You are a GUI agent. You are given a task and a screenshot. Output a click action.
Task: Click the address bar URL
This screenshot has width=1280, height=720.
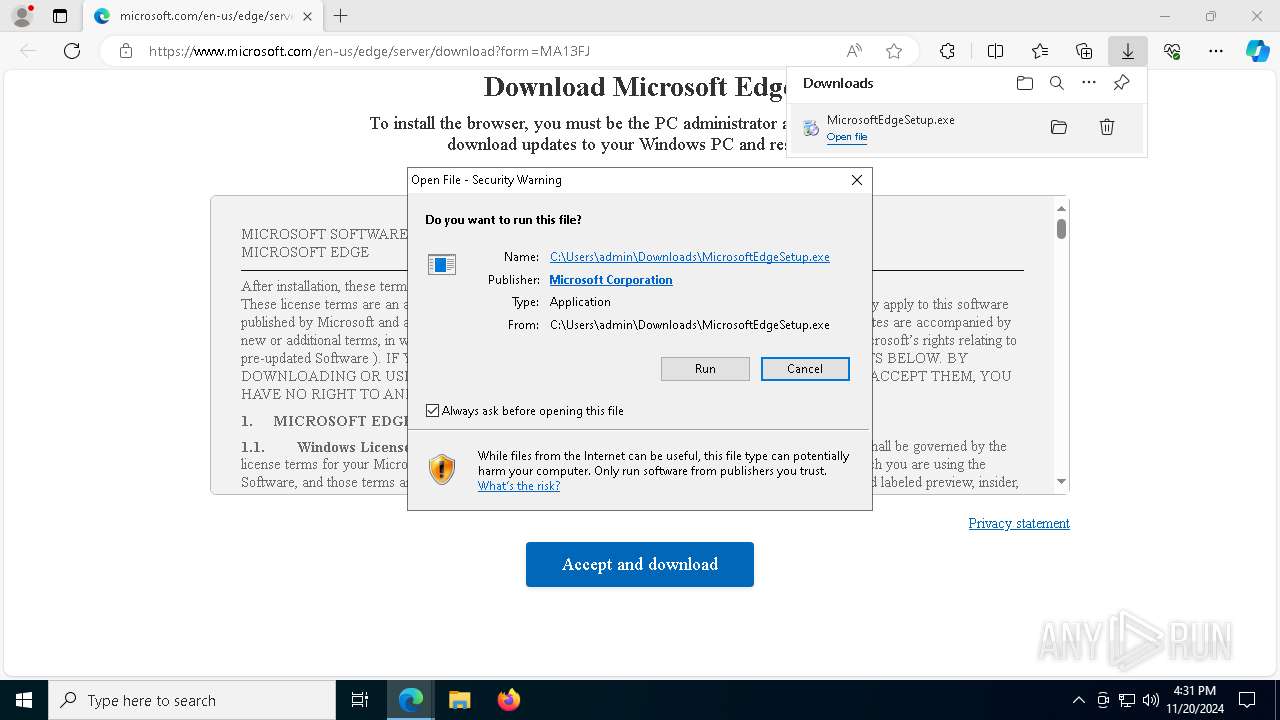tap(369, 51)
